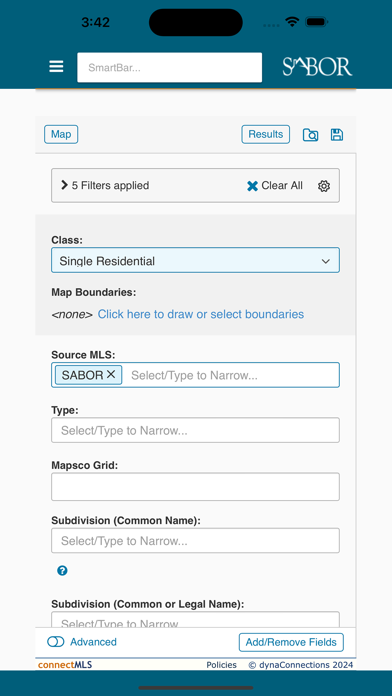Toggle the Advanced switch
Image resolution: width=392 pixels, height=696 pixels.
coord(55,642)
